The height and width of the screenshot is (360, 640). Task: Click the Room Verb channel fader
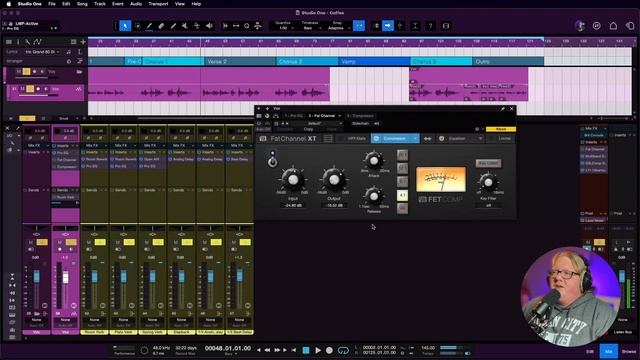[x=95, y=276]
